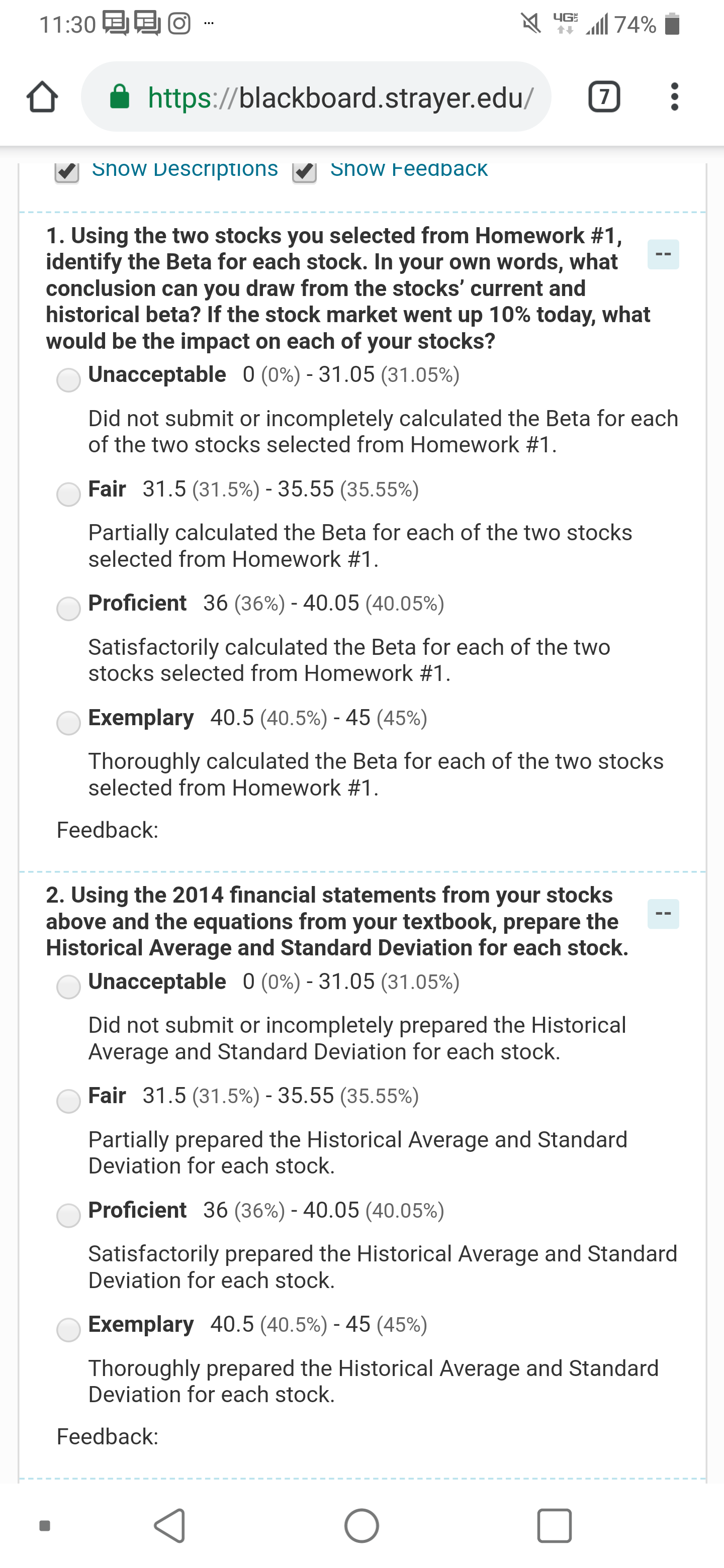724x1568 pixels.
Task: Tap the Android home circle button
Action: pos(361,1525)
